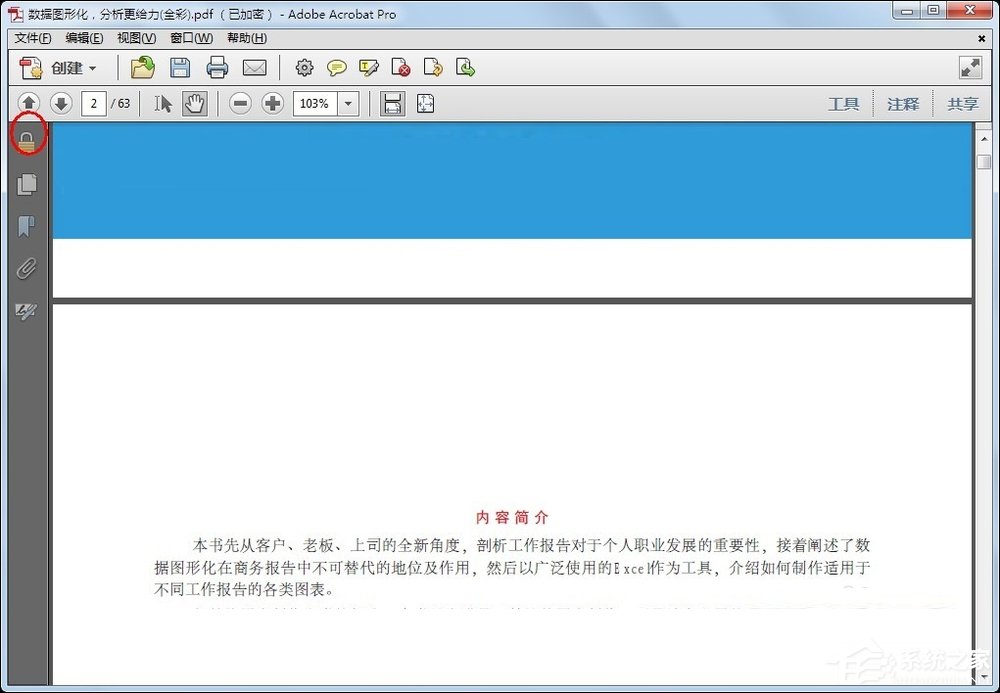Viewport: 1000px width, 693px height.
Task: Select the Selection arrow tool
Action: [163, 103]
